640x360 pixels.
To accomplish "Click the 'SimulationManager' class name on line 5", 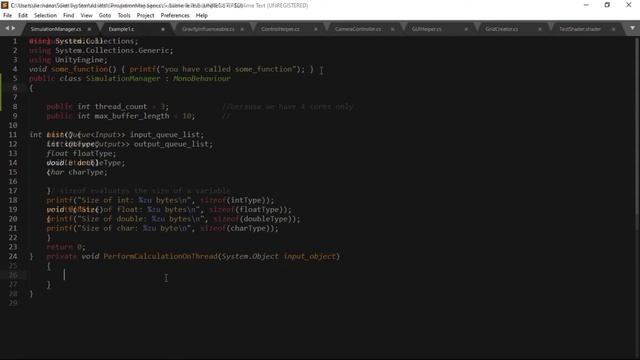I will pos(123,79).
